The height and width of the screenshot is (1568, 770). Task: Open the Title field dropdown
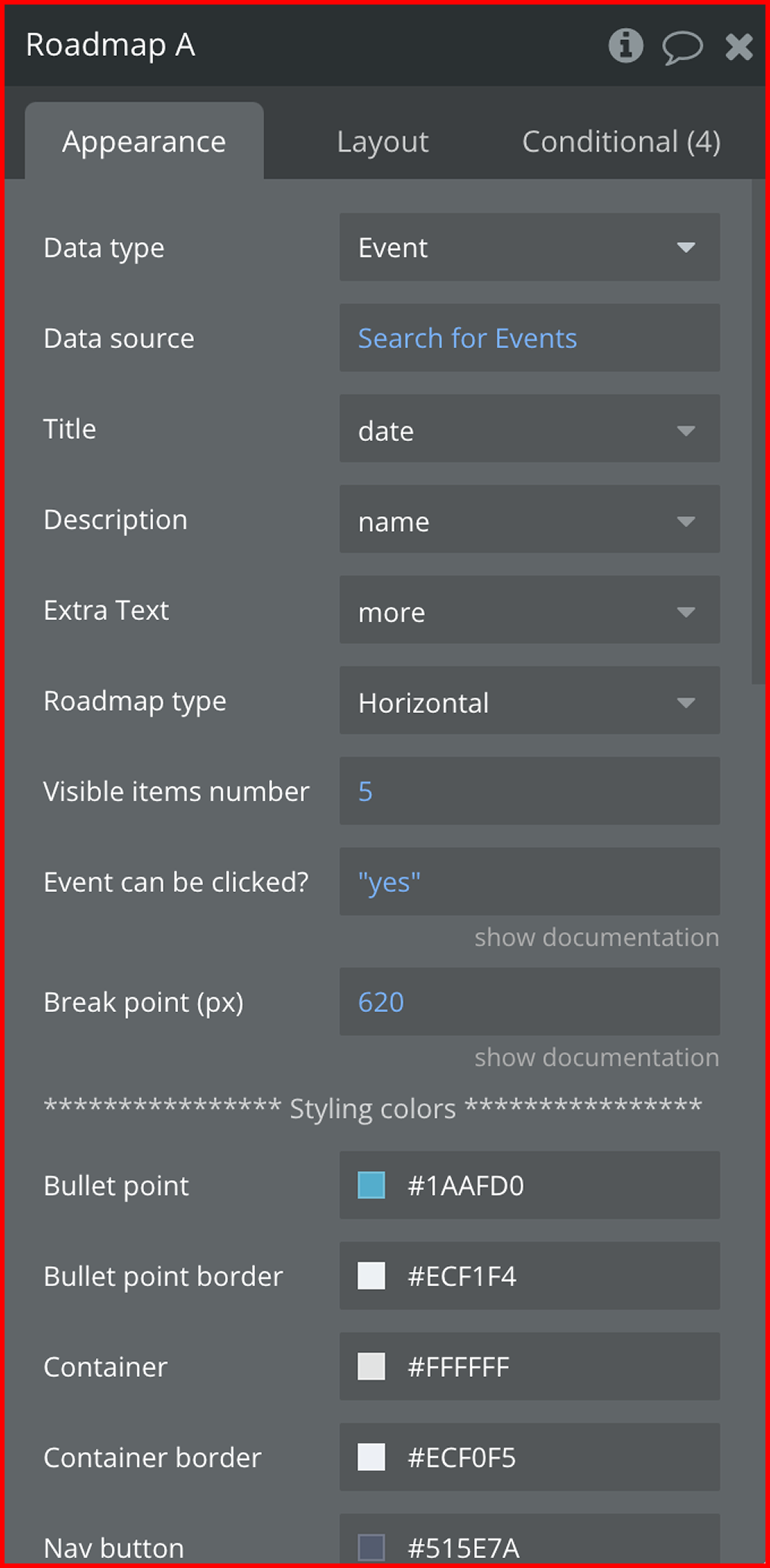point(529,429)
